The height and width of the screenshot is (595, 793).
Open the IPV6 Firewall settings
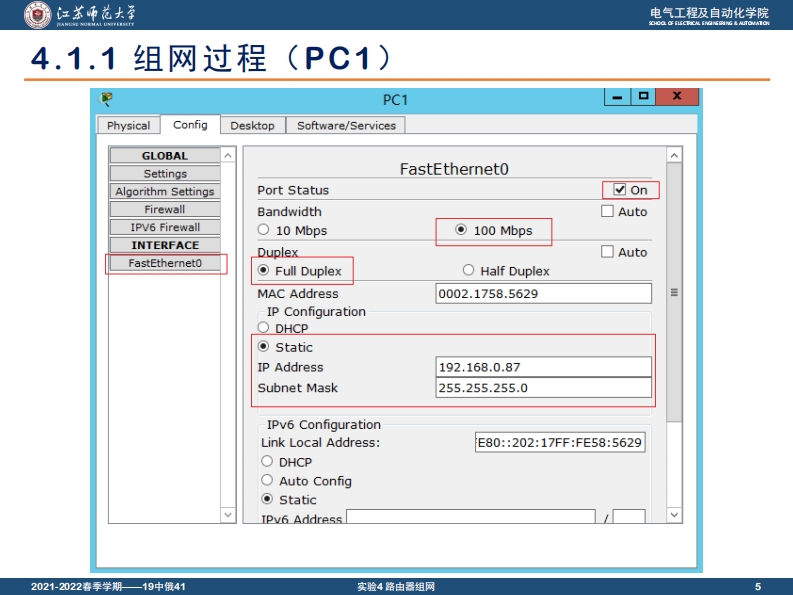click(x=165, y=227)
